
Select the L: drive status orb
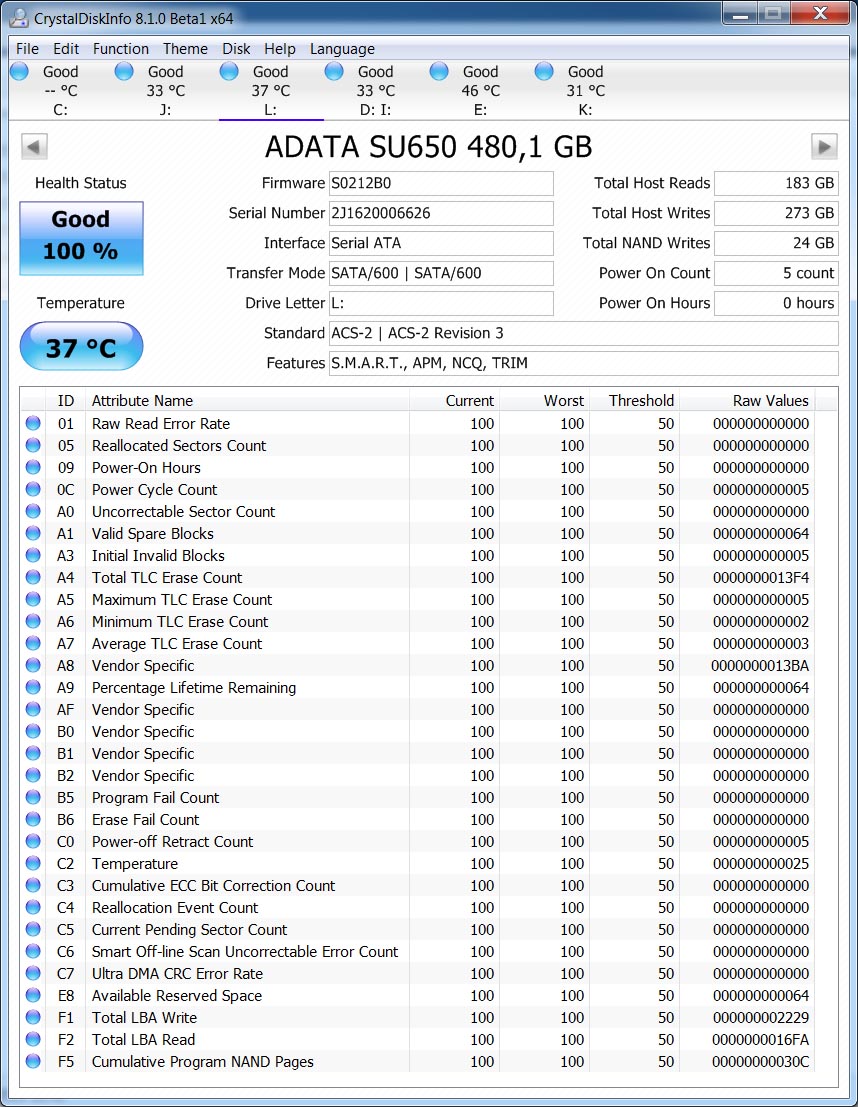click(x=230, y=71)
